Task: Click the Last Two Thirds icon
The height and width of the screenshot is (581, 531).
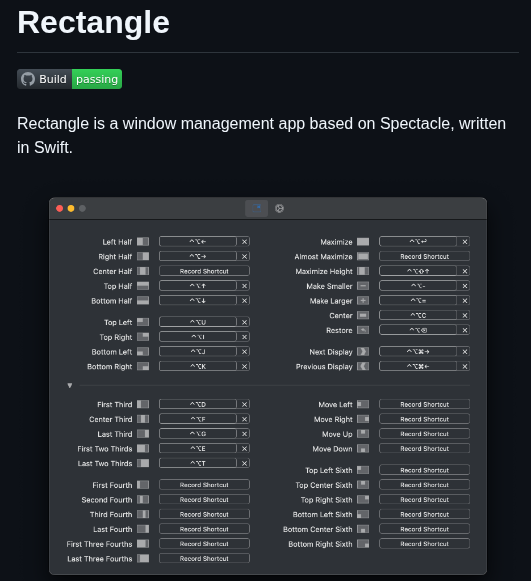Action: (143, 463)
